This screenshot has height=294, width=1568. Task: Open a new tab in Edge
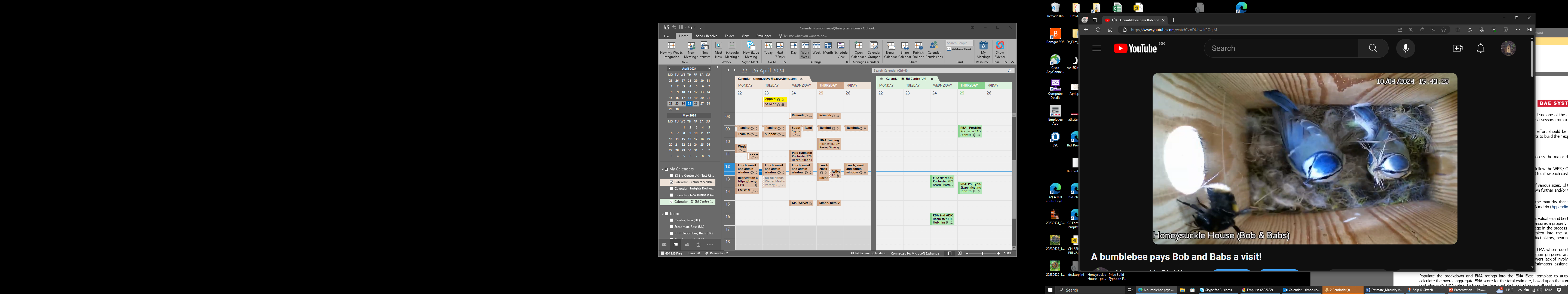click(1174, 20)
